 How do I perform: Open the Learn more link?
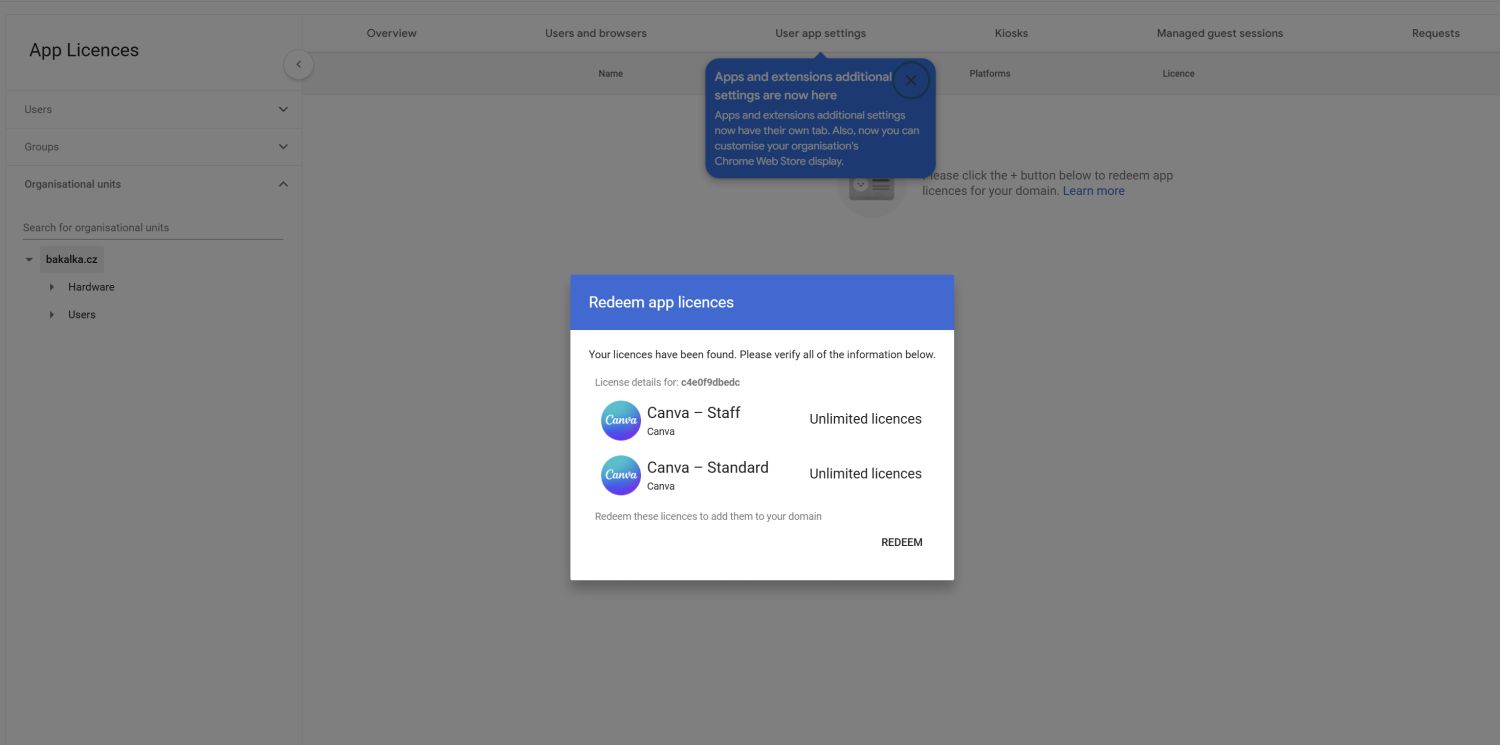pyautogui.click(x=1094, y=191)
